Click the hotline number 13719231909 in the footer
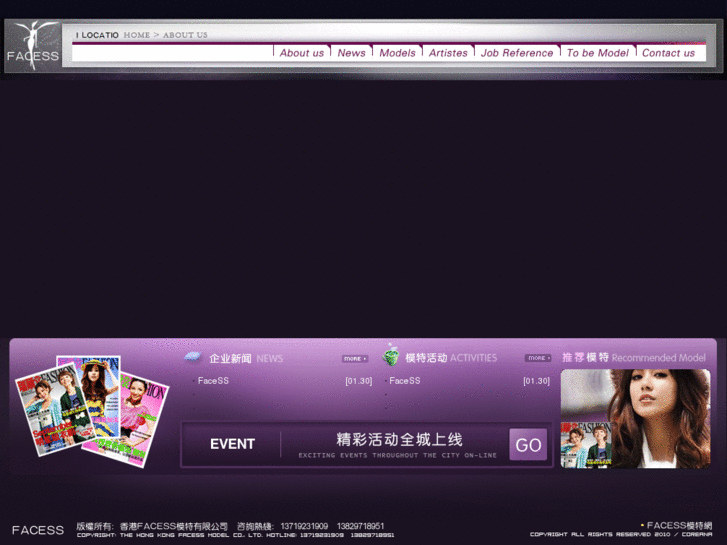 [304, 526]
